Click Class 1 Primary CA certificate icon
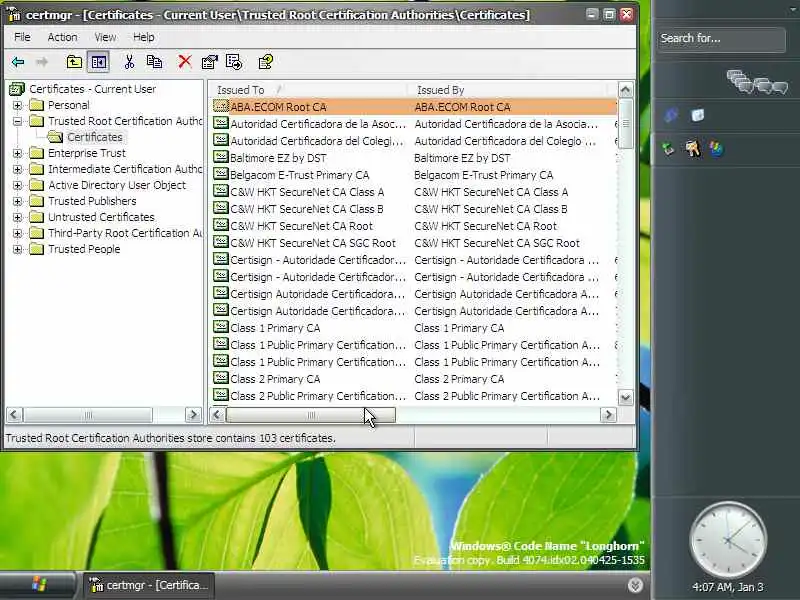Screen dimensions: 800x600 pyautogui.click(x=220, y=327)
